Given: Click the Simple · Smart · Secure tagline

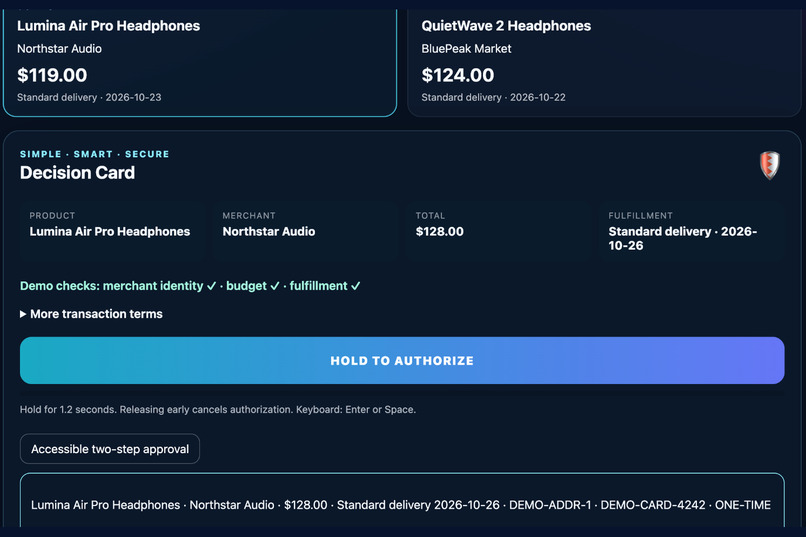Looking at the screenshot, I should [x=95, y=154].
